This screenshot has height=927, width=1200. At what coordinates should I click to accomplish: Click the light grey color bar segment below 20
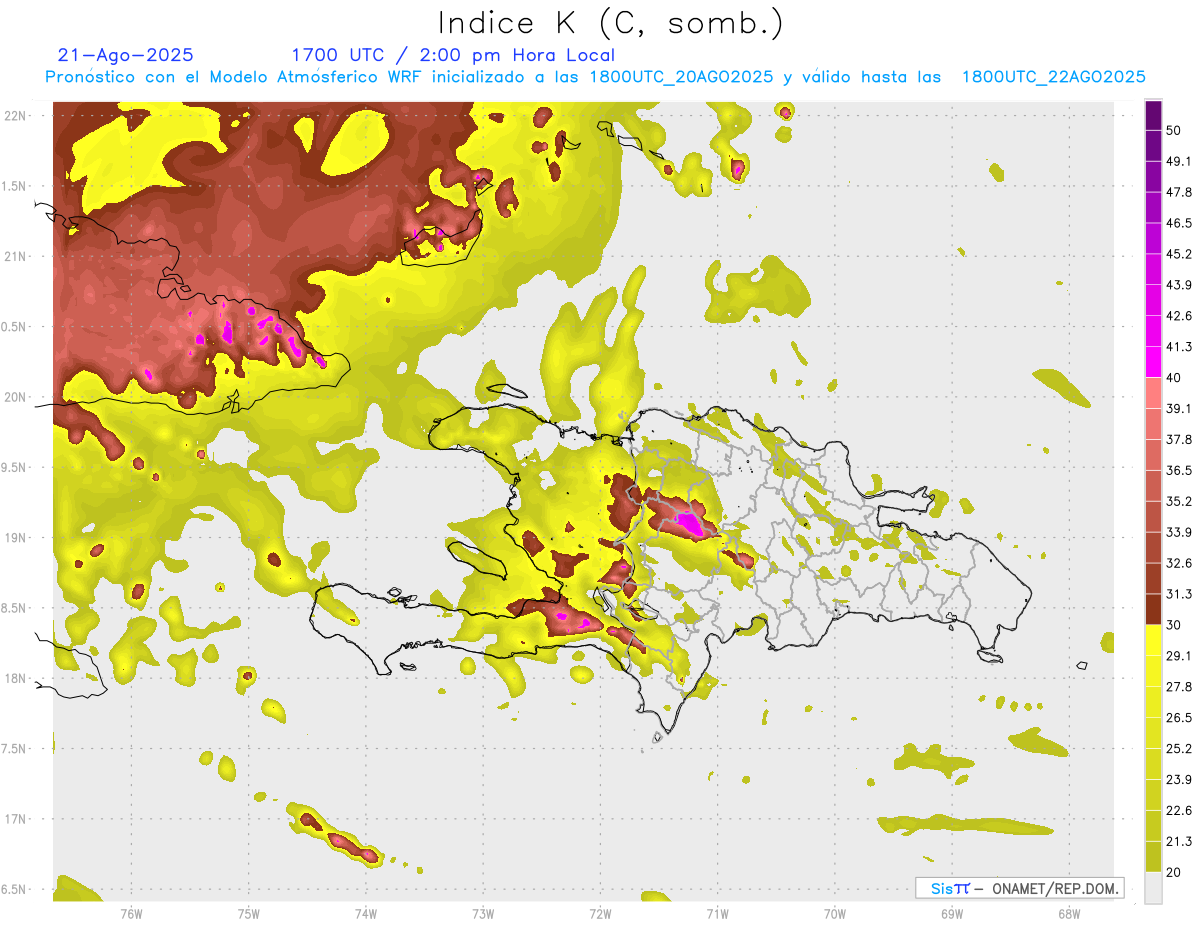click(1153, 887)
